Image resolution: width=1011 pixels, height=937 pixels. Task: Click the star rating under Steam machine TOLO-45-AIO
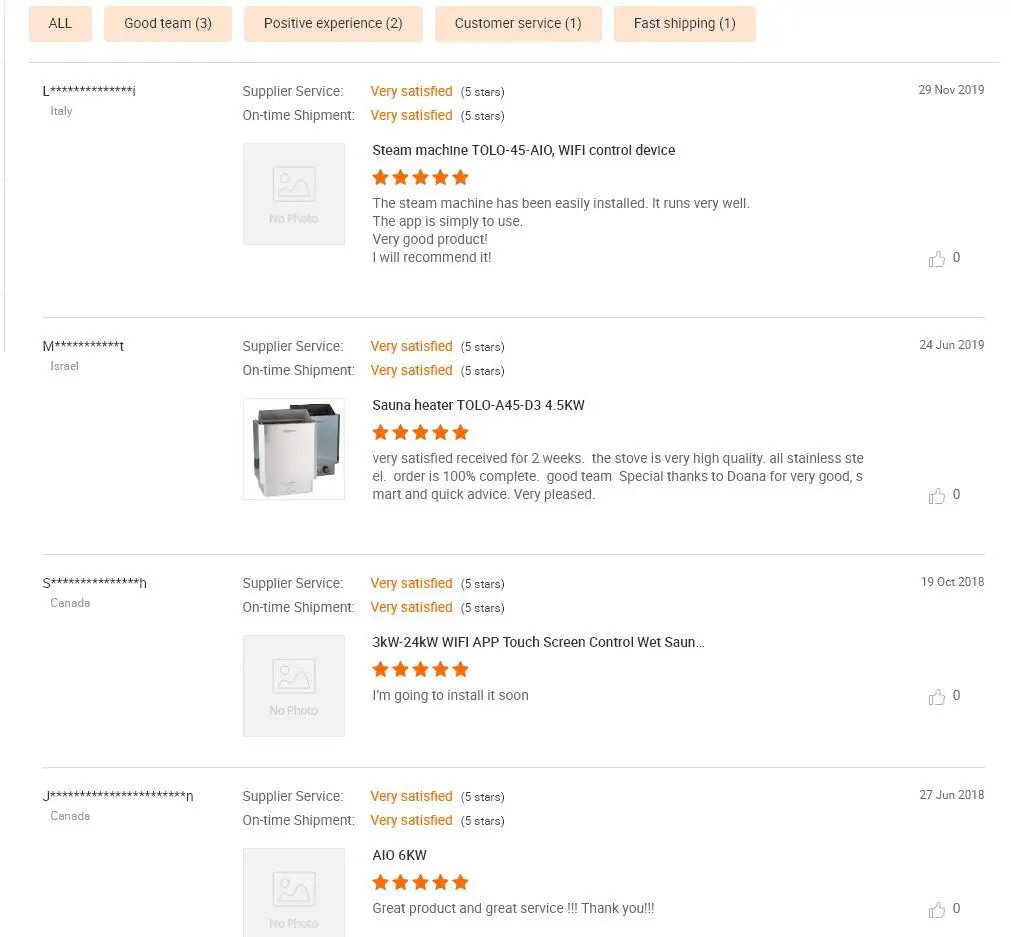[420, 178]
